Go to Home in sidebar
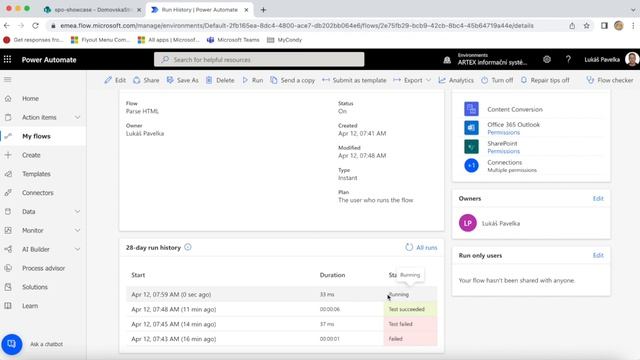 point(30,98)
